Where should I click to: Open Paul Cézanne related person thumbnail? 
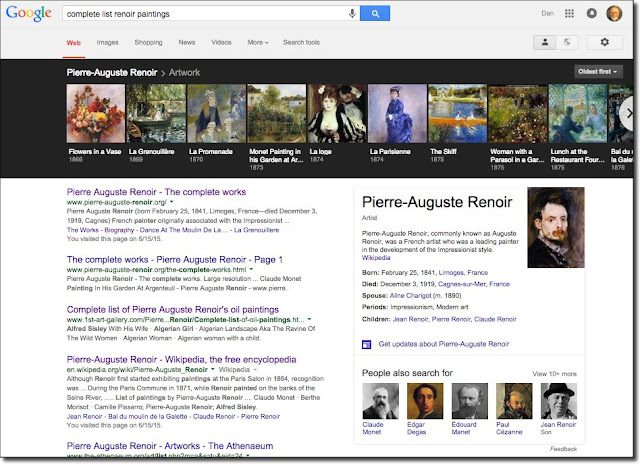coord(514,401)
